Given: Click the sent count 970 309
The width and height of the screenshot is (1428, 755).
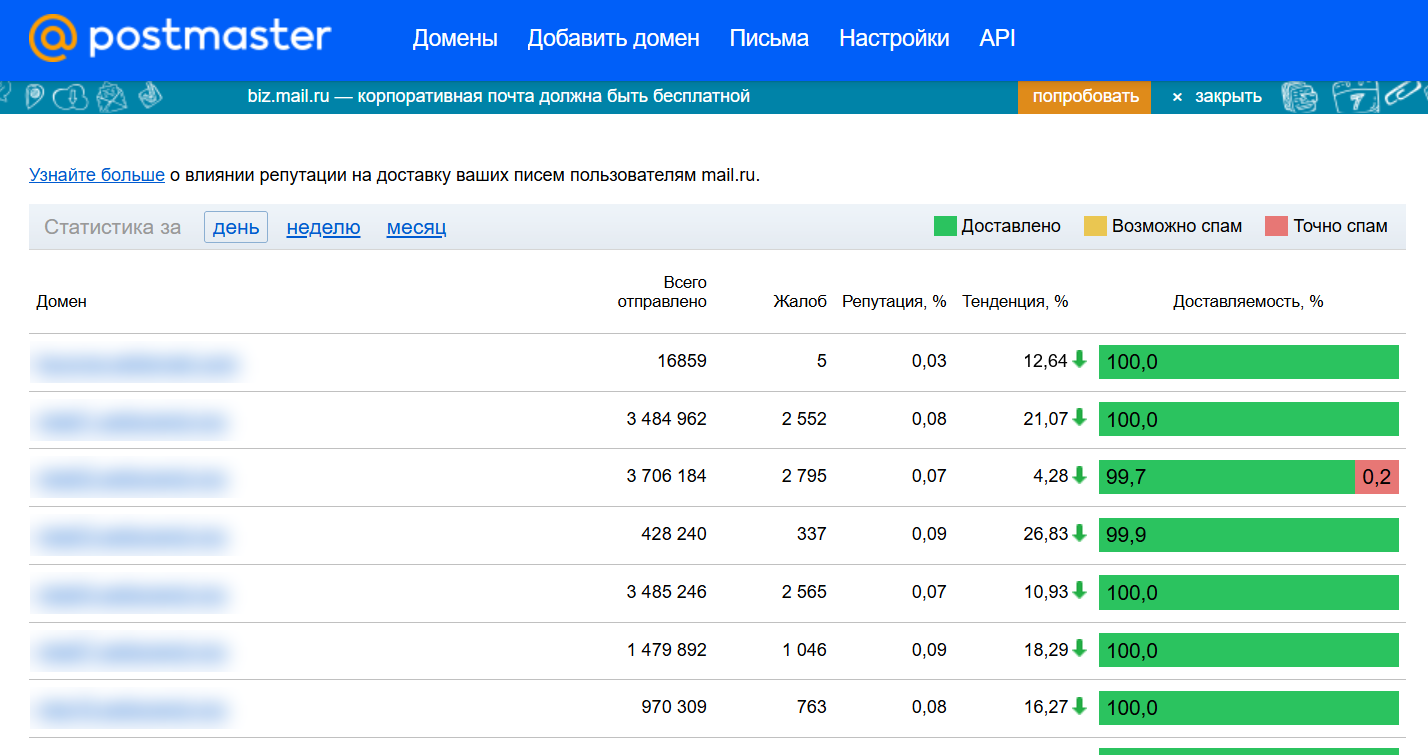Looking at the screenshot, I should 674,707.
